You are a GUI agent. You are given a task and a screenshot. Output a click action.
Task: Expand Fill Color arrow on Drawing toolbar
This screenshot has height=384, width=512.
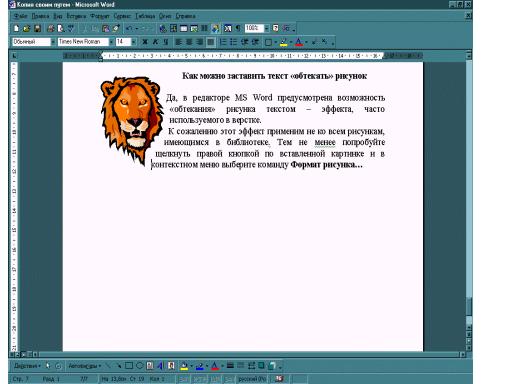191,366
